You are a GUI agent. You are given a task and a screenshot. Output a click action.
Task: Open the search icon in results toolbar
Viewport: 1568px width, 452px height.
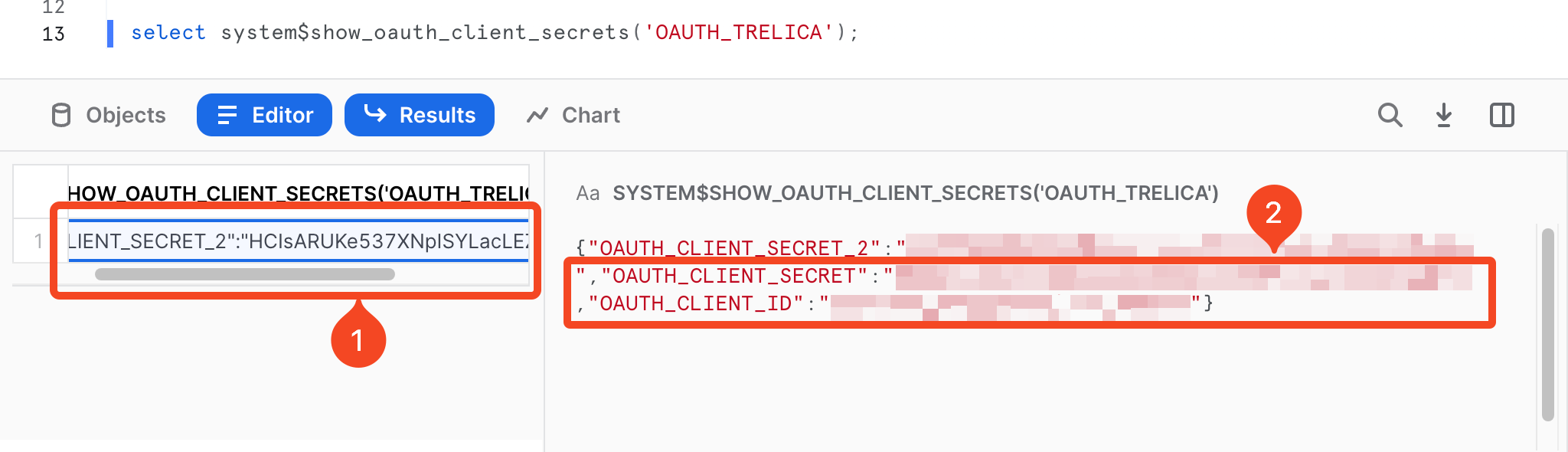pyautogui.click(x=1390, y=115)
